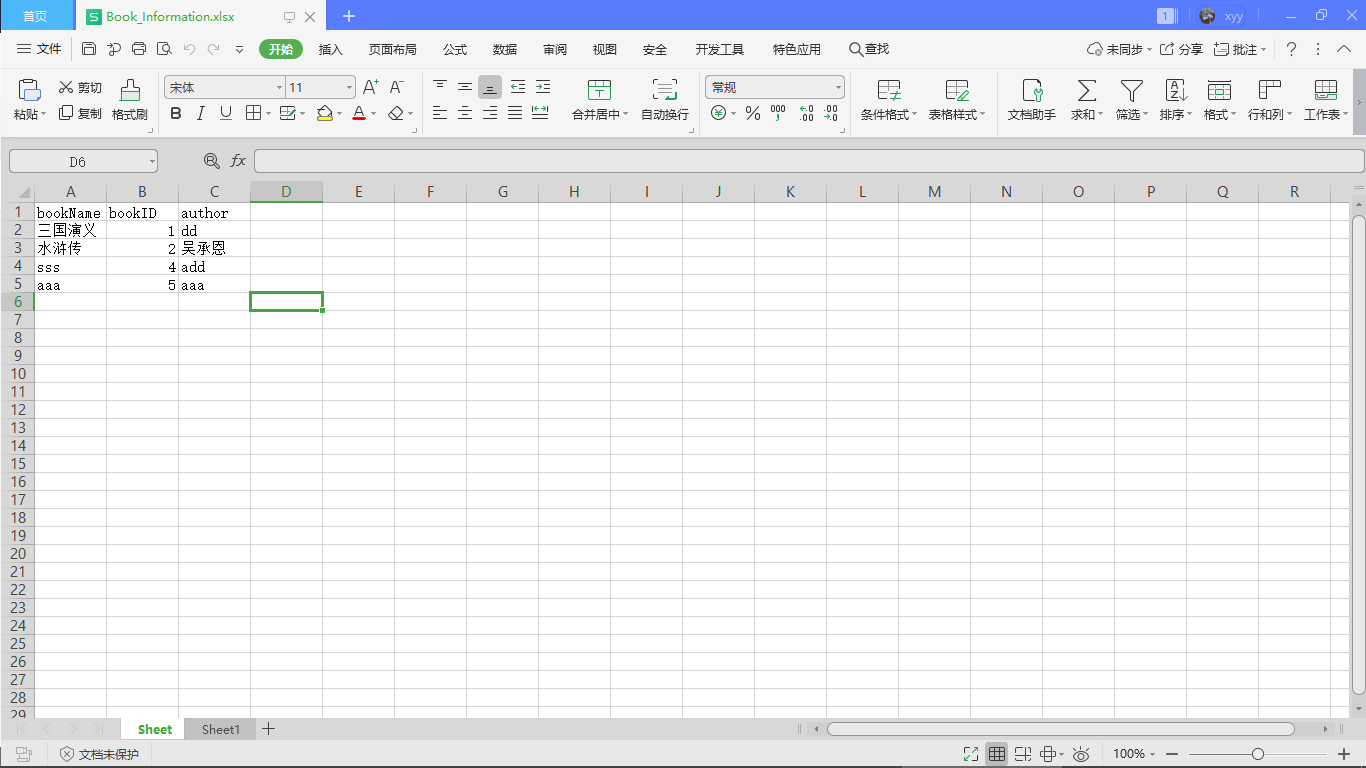The image size is (1366, 768).
Task: Click the zoom slider handle
Action: point(1258,754)
